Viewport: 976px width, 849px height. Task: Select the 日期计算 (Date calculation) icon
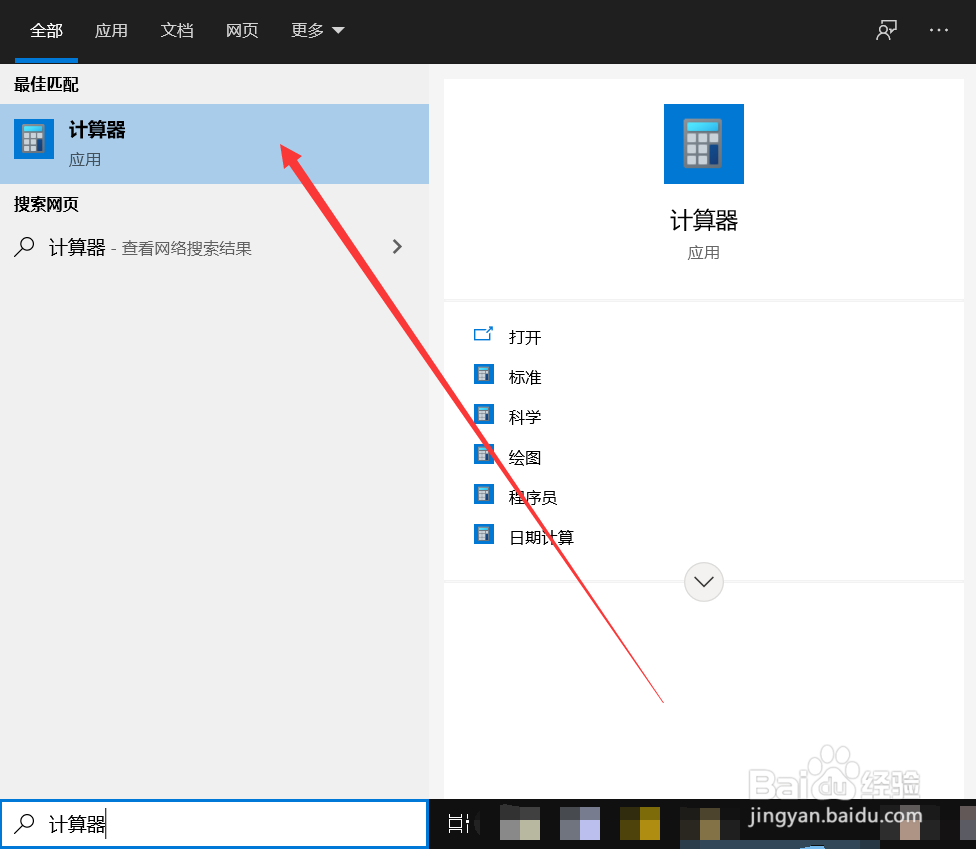pyautogui.click(x=483, y=536)
